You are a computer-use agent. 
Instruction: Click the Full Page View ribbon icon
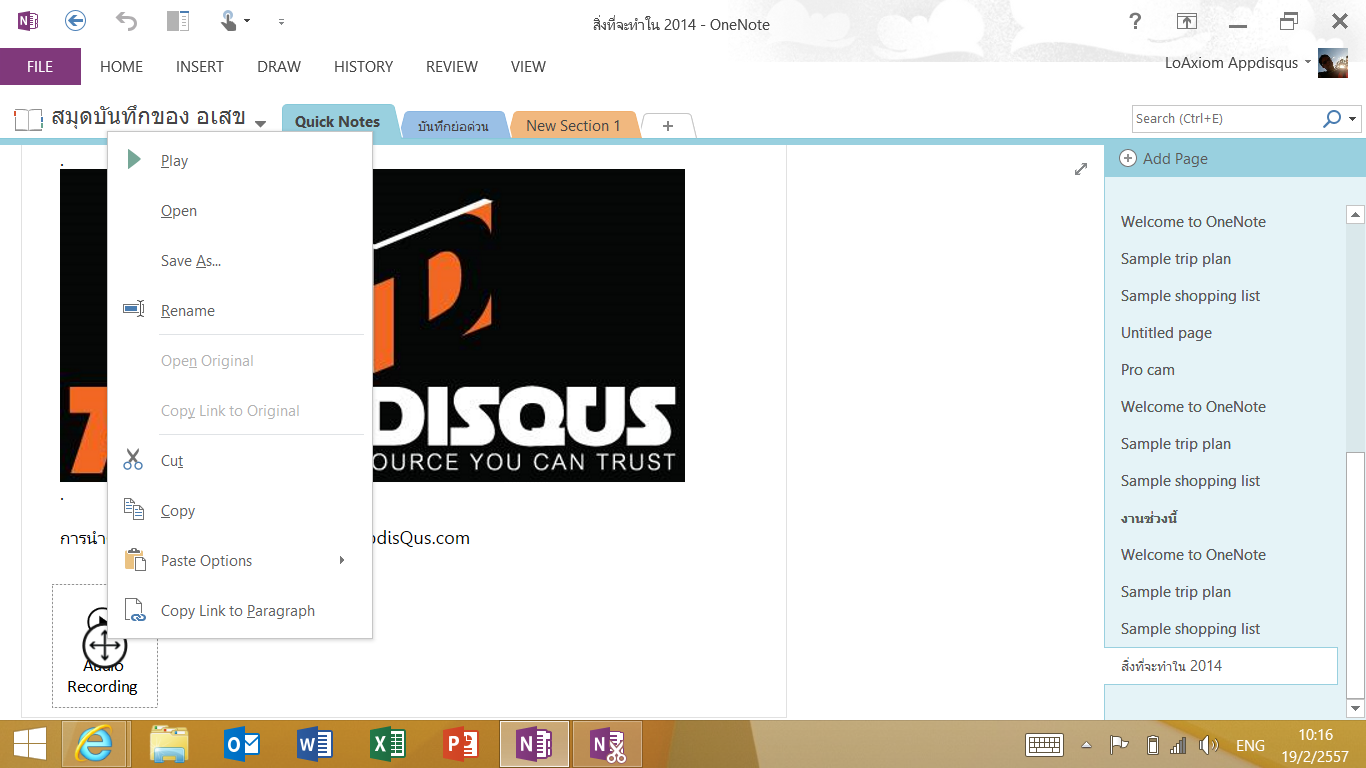click(x=1187, y=21)
